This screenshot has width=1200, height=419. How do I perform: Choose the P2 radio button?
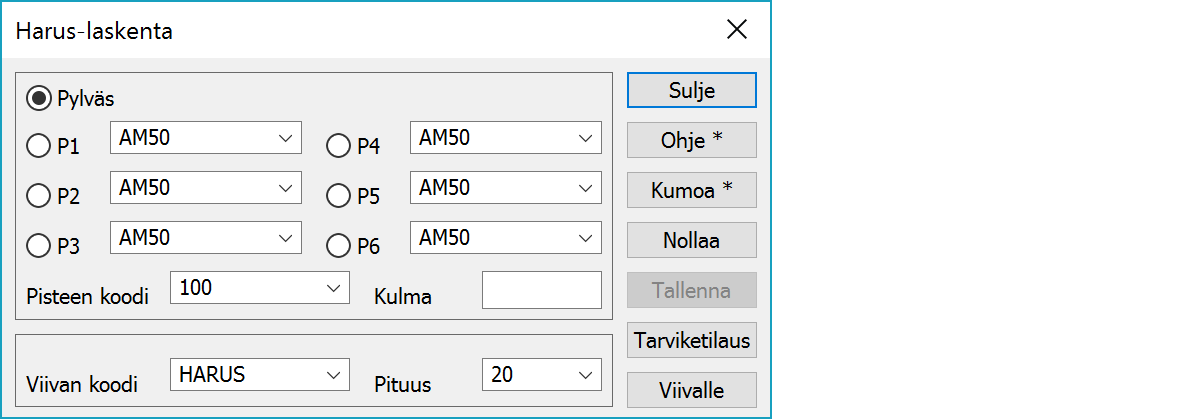(x=40, y=196)
